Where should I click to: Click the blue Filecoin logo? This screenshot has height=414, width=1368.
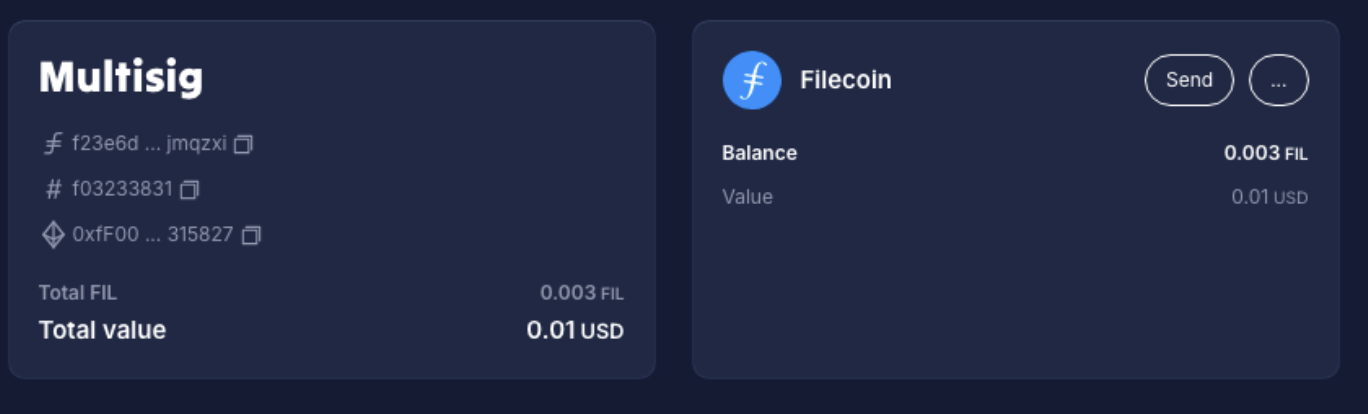point(752,80)
